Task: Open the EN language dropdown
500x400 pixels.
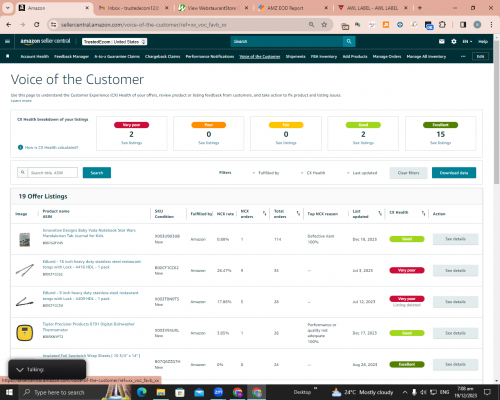Action: click(x=467, y=42)
